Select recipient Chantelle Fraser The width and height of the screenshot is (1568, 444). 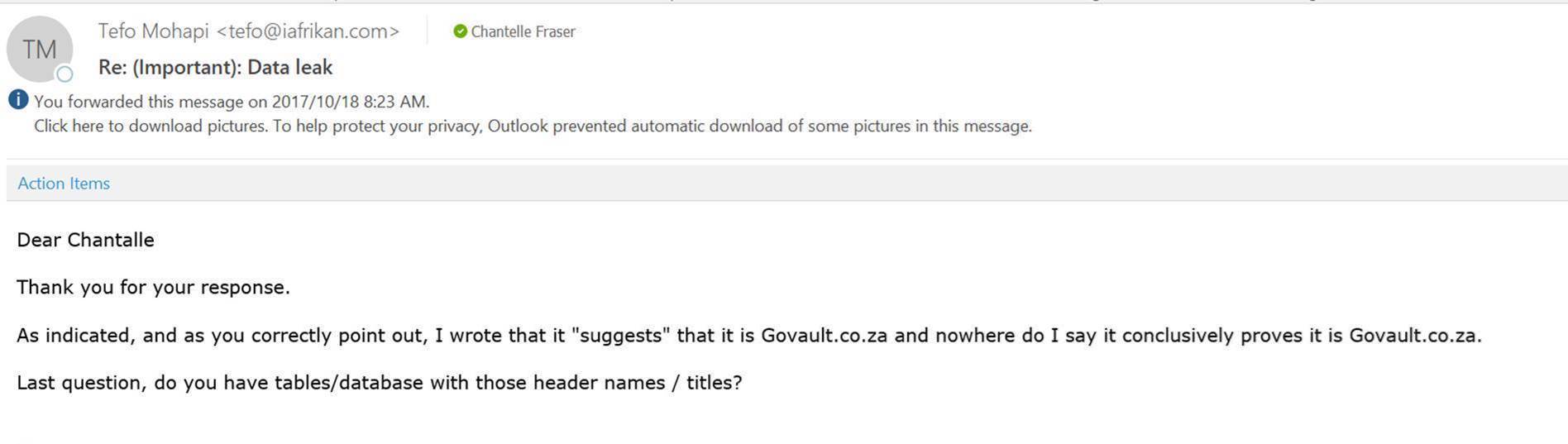[523, 31]
